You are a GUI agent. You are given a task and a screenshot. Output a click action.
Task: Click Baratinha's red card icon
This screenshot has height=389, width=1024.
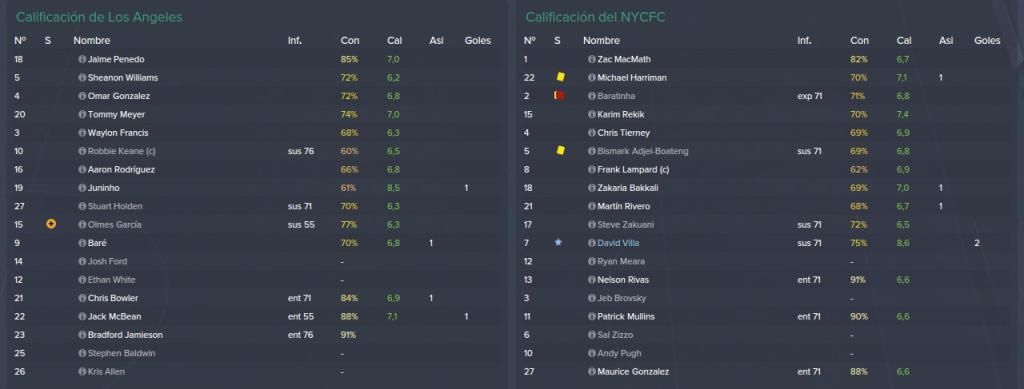pyautogui.click(x=559, y=95)
